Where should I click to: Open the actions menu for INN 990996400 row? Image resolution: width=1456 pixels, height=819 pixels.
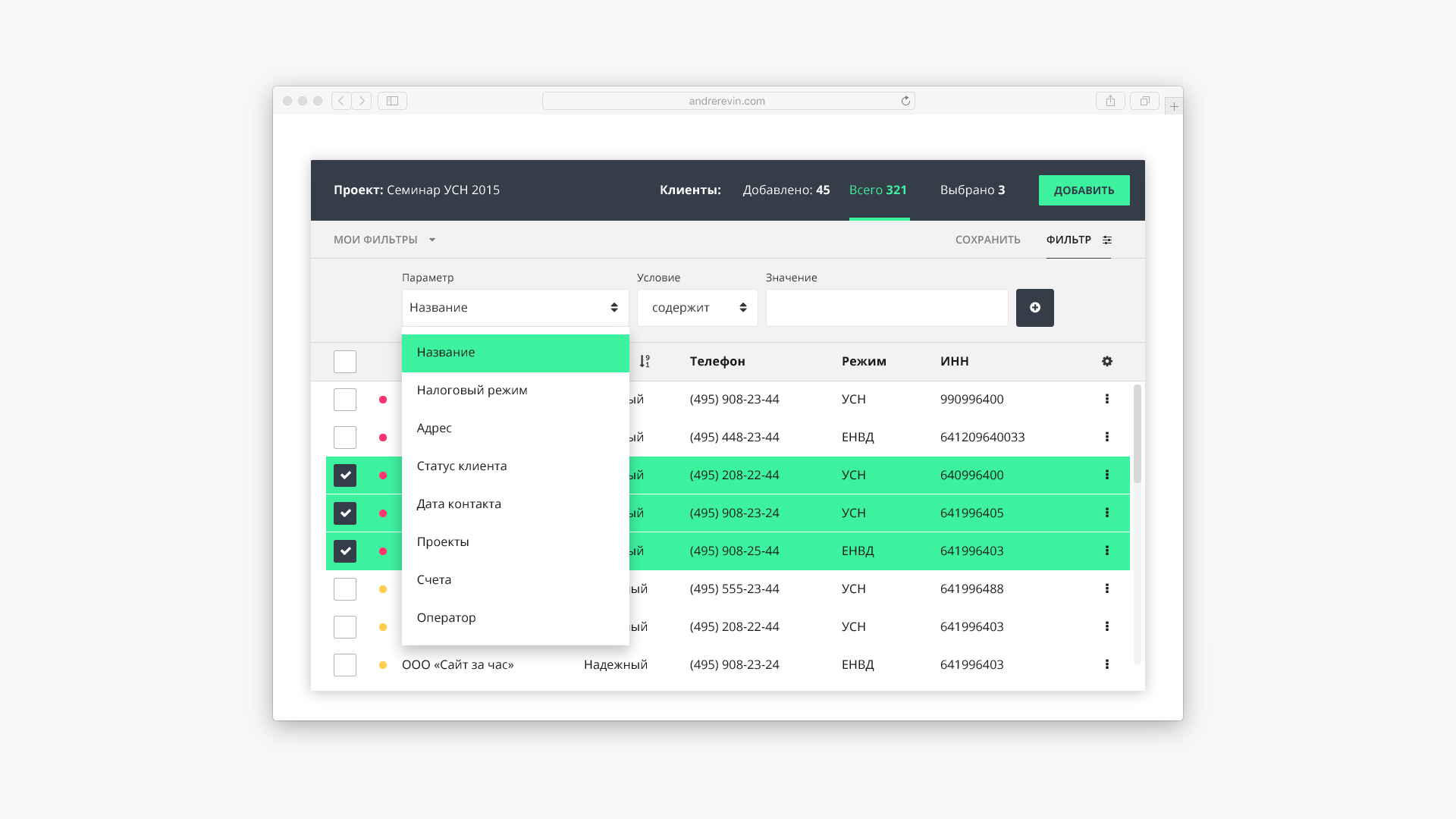pyautogui.click(x=1106, y=399)
